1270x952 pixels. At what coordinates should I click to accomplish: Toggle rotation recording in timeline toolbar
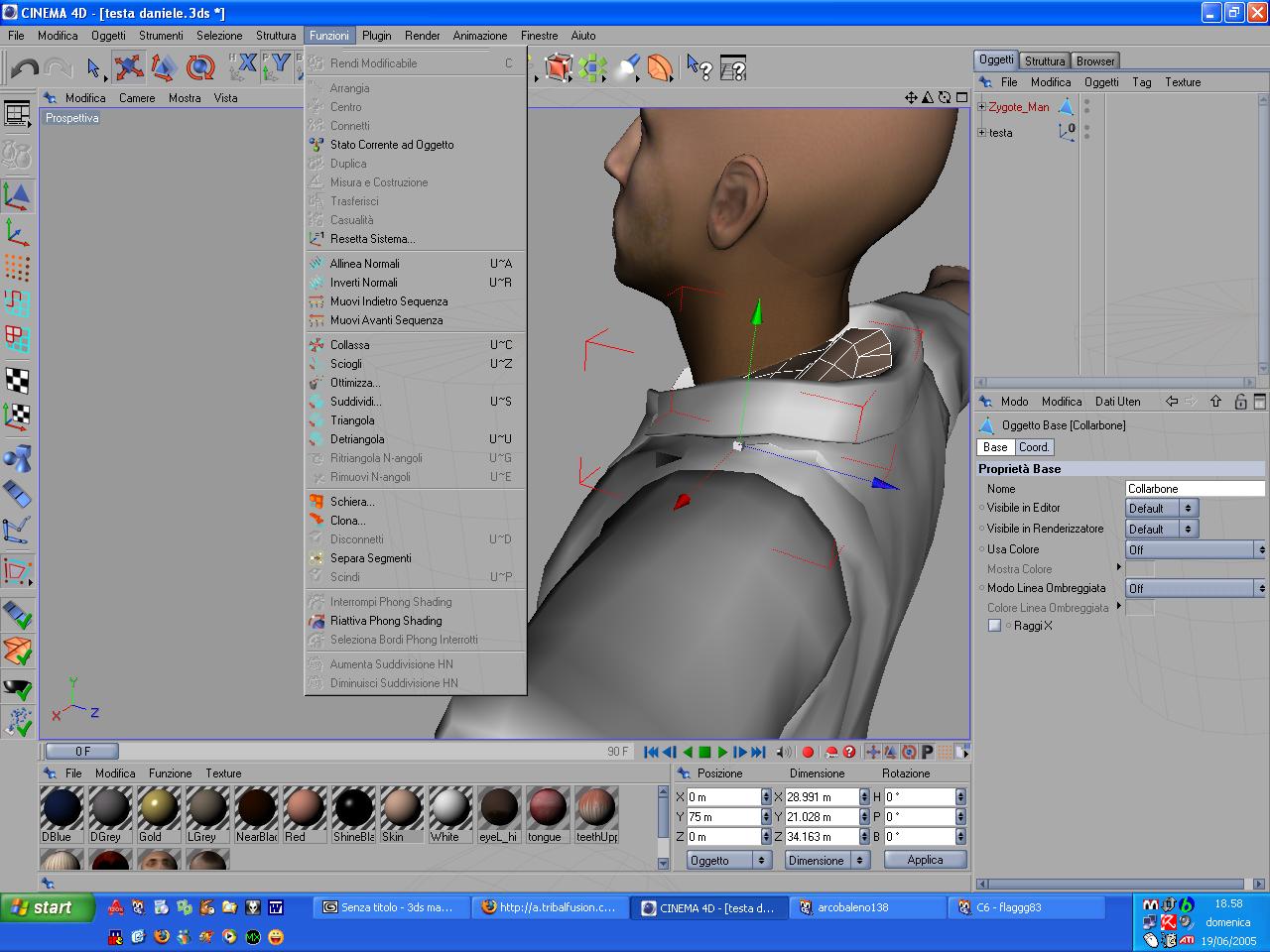pyautogui.click(x=909, y=752)
